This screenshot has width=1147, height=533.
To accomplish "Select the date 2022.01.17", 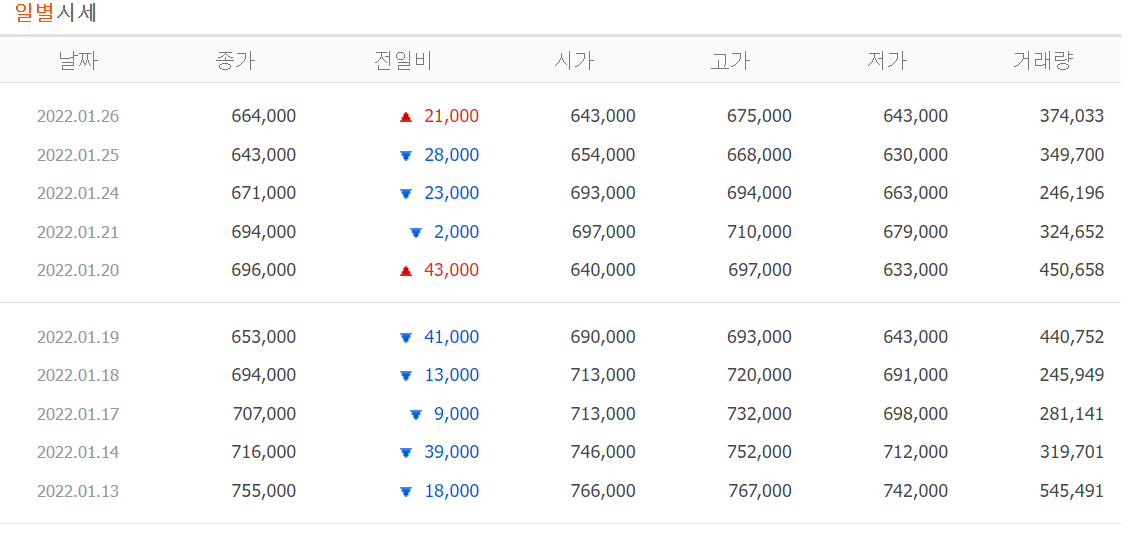I will (x=78, y=414).
